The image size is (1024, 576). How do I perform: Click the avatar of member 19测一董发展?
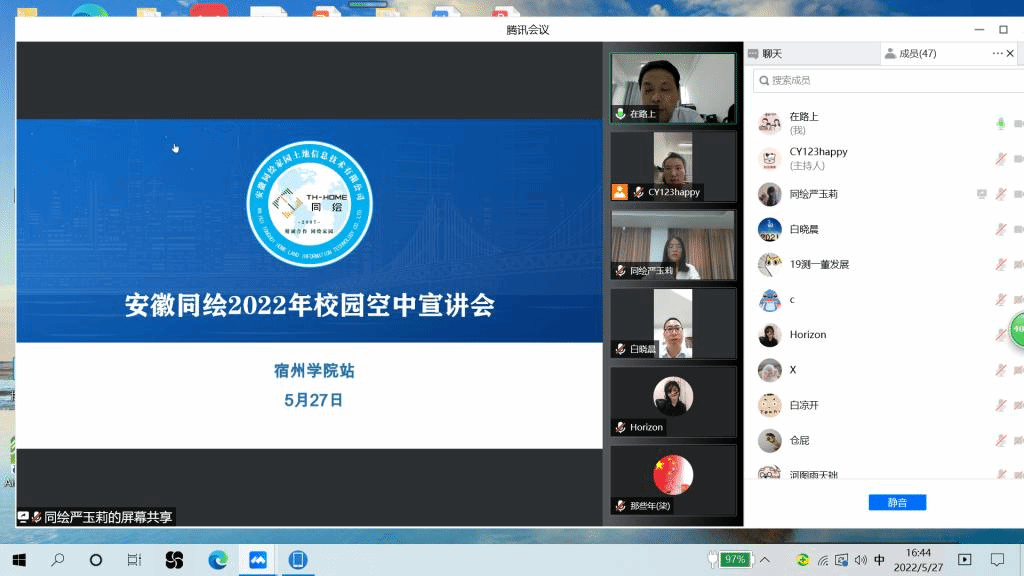[x=769, y=265]
